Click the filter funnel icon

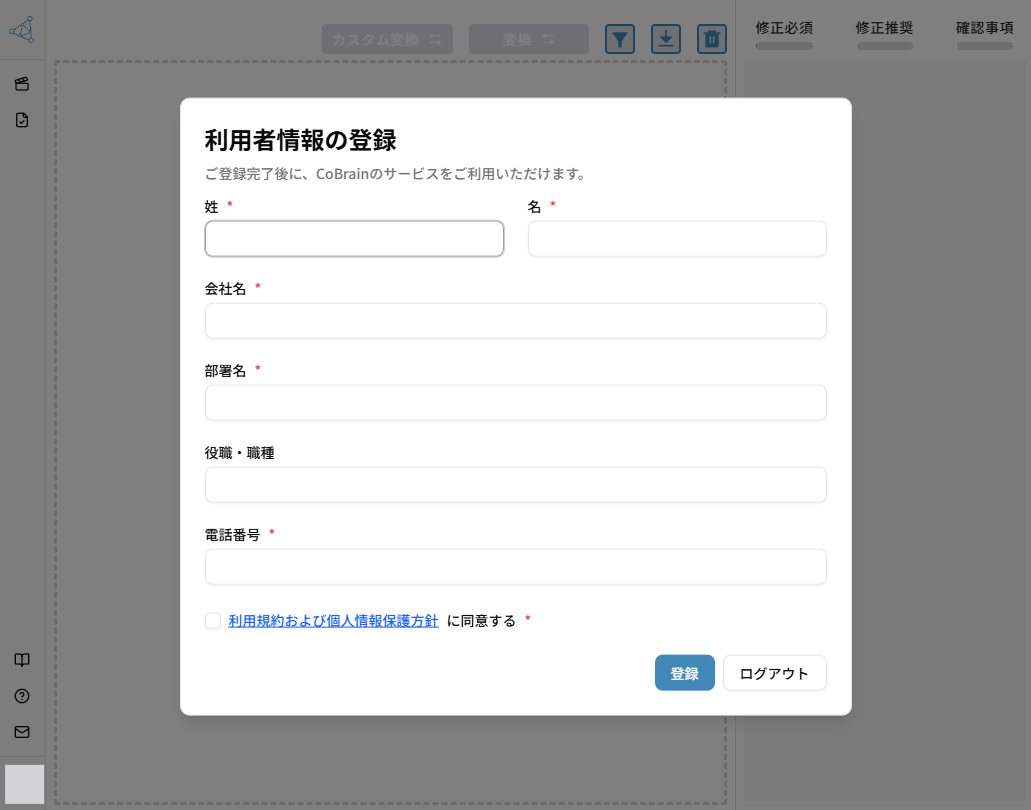coord(620,39)
